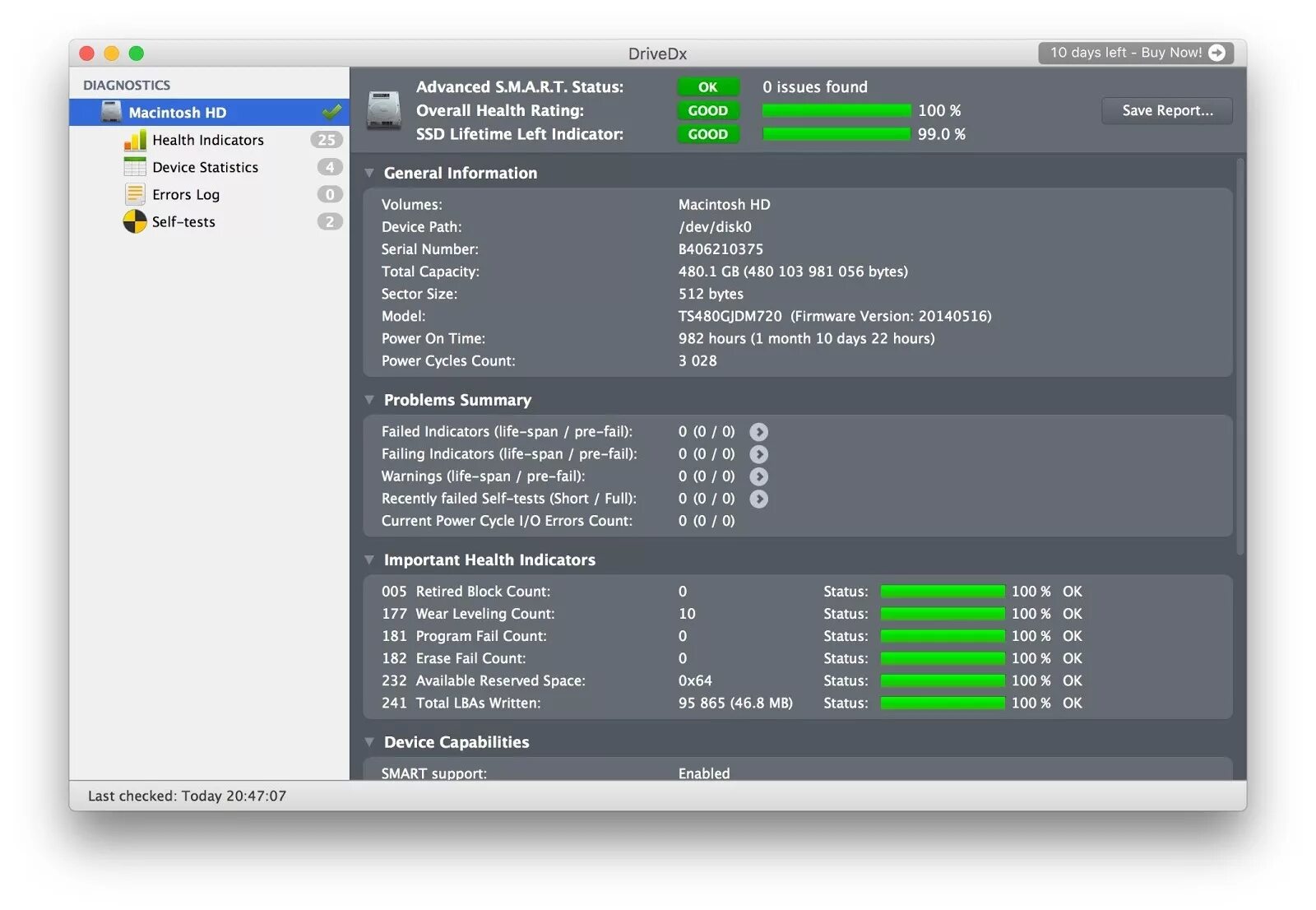Click the SSD Lifetime Left progress bar

836,134
